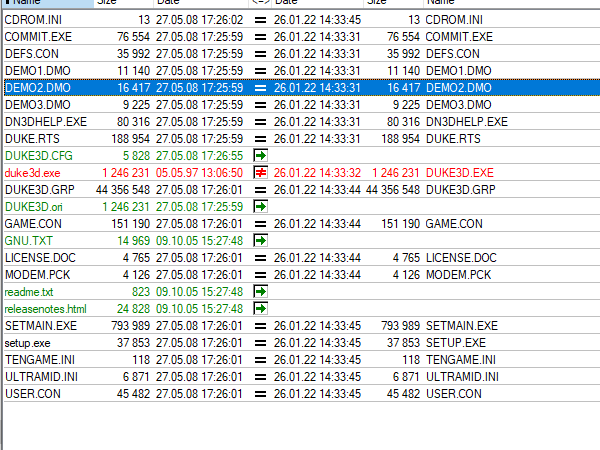Click the equal sign in DUKE3D.GRP row
The height and width of the screenshot is (450, 600).
[260, 190]
